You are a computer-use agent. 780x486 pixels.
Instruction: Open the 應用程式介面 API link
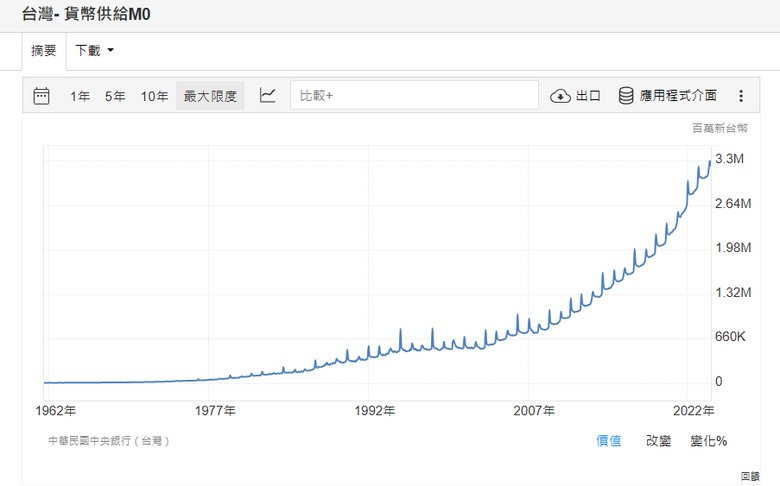click(678, 96)
